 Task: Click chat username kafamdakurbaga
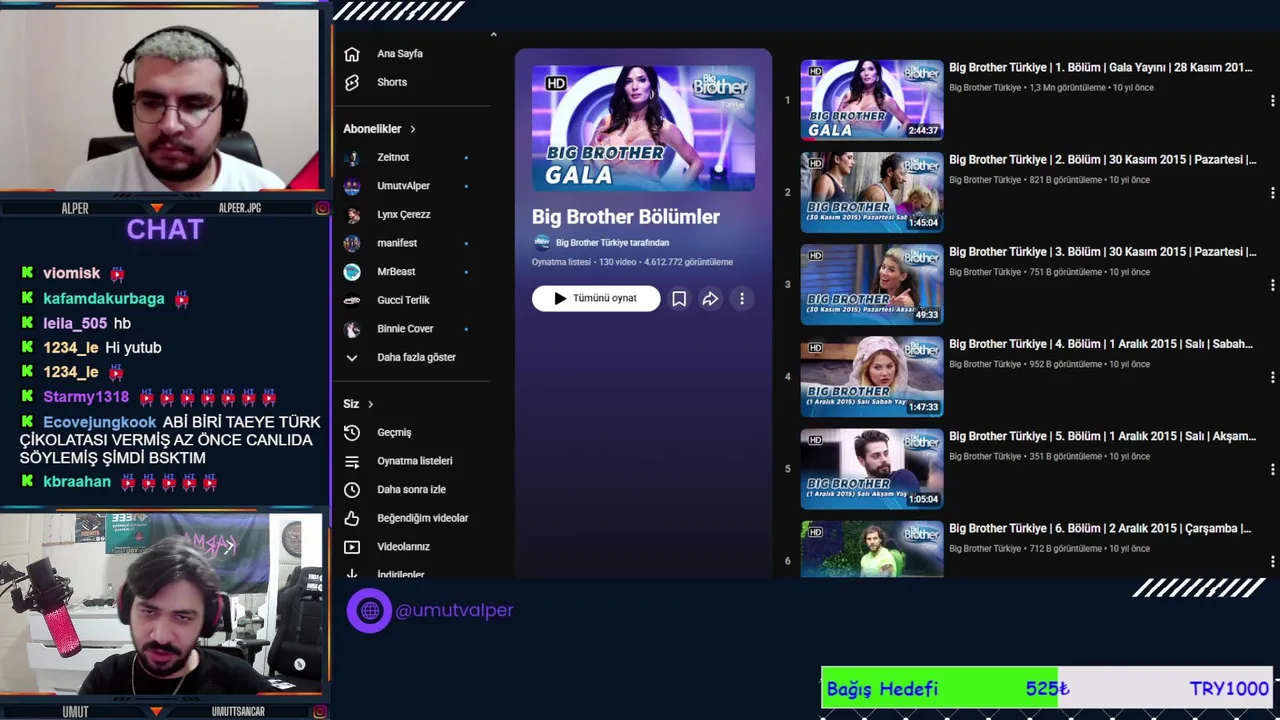pos(104,298)
